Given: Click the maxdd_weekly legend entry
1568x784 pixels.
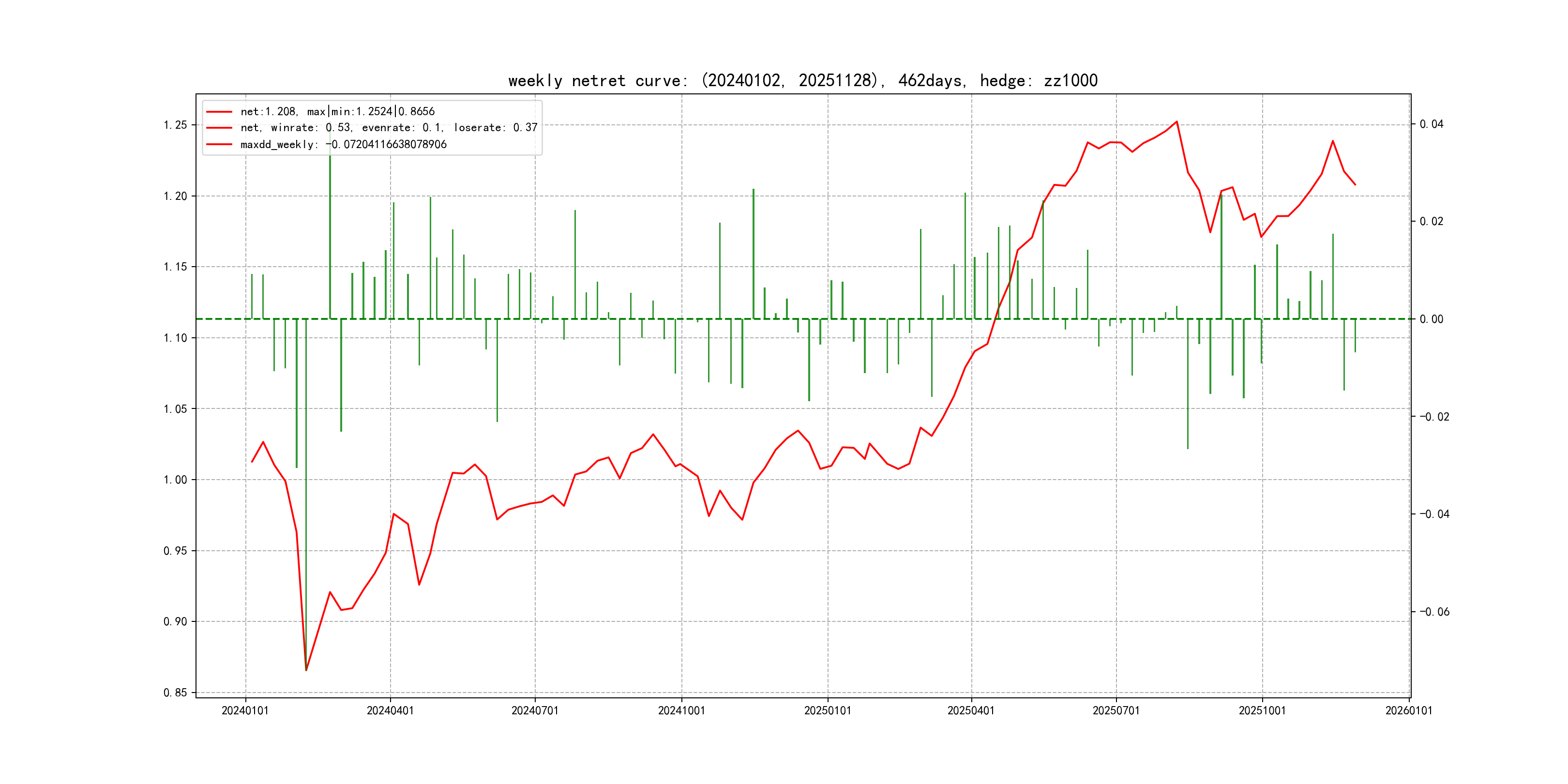Looking at the screenshot, I should (343, 144).
